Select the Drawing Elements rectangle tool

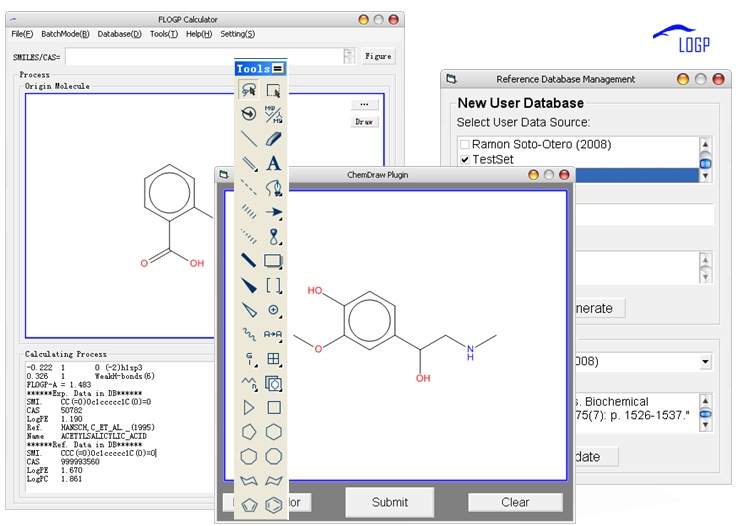tap(274, 261)
